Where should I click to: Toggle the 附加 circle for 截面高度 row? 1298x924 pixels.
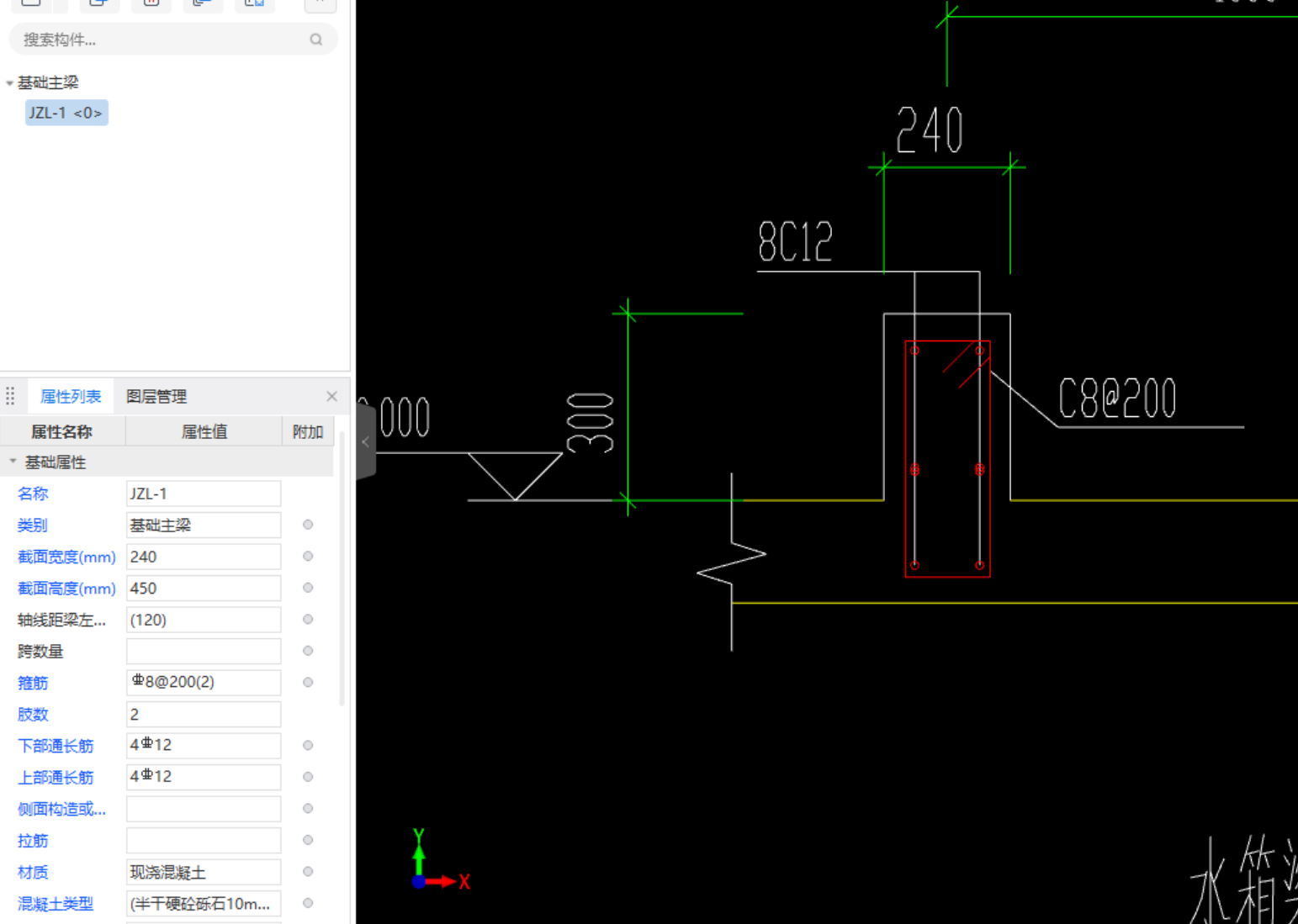point(308,588)
